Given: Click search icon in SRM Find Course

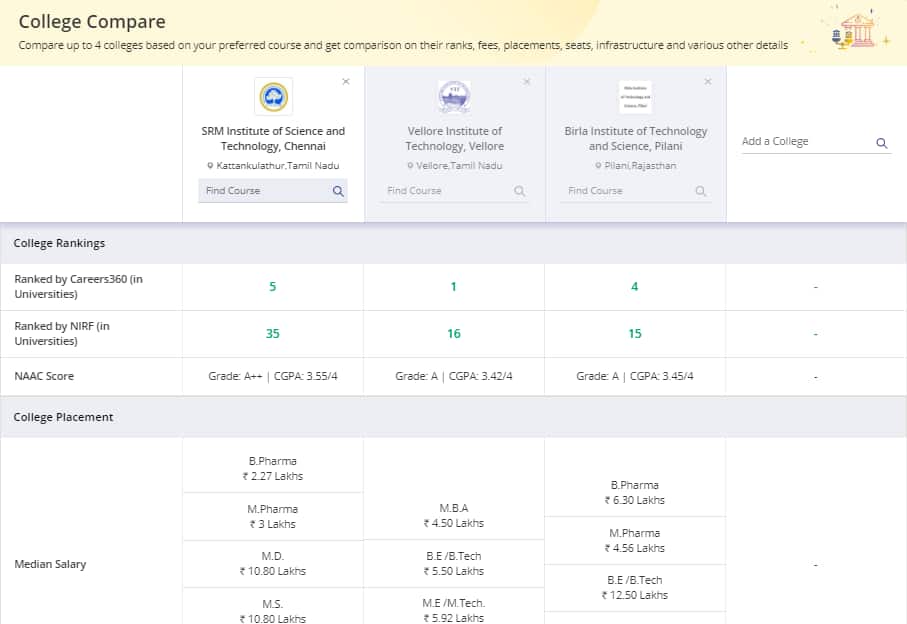Looking at the screenshot, I should tap(338, 191).
